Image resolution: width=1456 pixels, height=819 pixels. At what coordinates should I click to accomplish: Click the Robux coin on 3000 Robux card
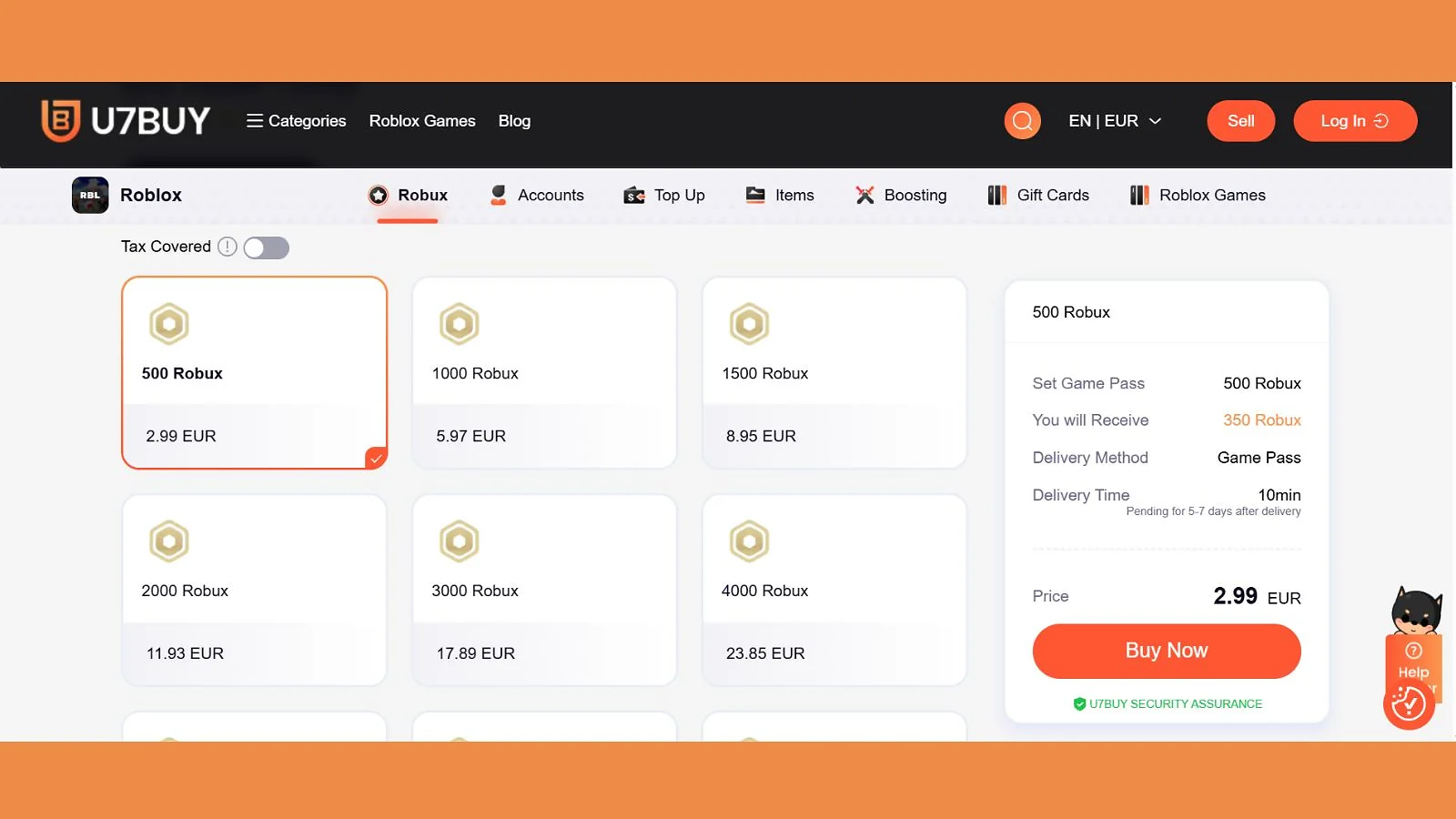click(460, 541)
